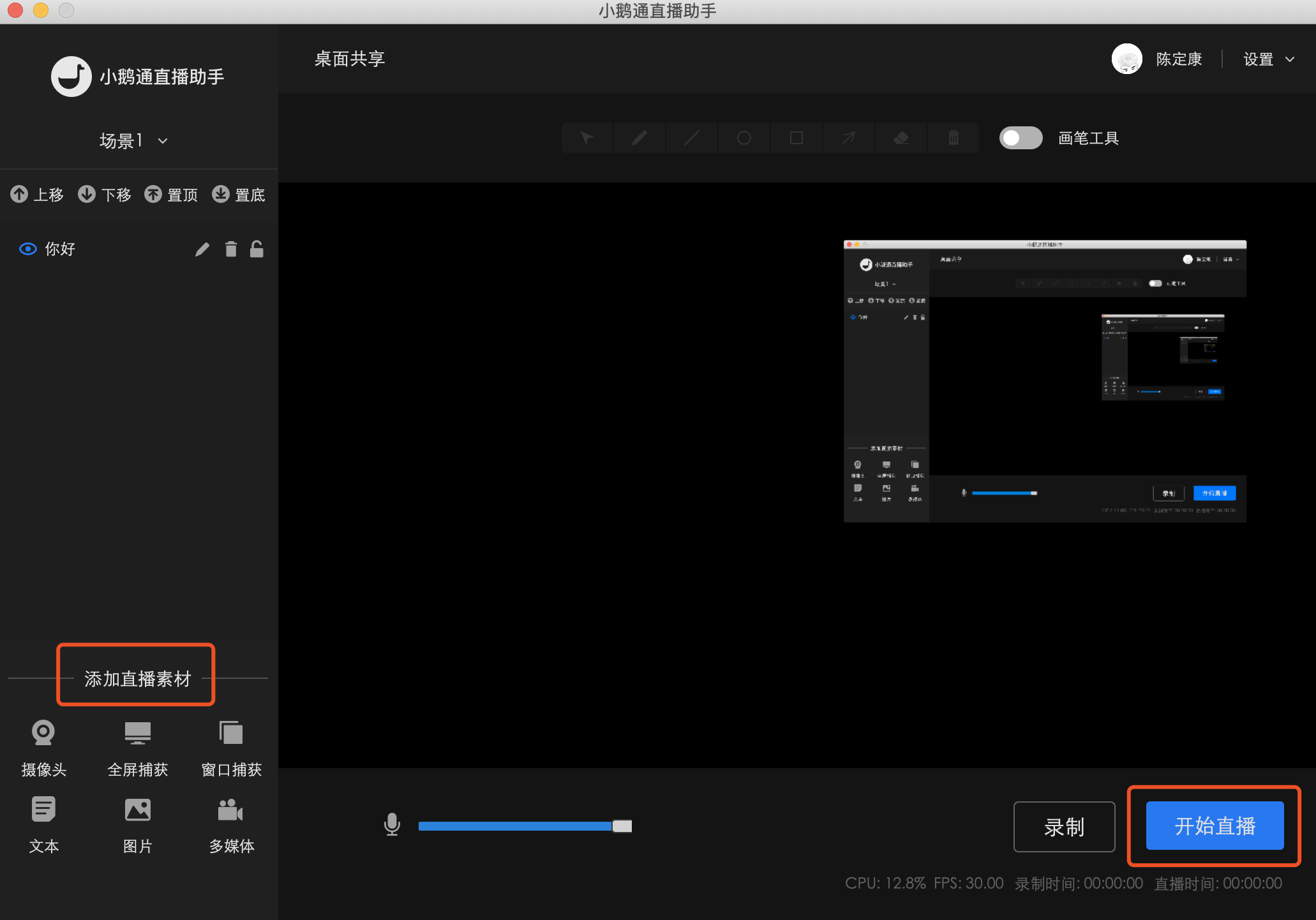Click the 录制 record button
This screenshot has height=920, width=1316.
click(x=1064, y=826)
